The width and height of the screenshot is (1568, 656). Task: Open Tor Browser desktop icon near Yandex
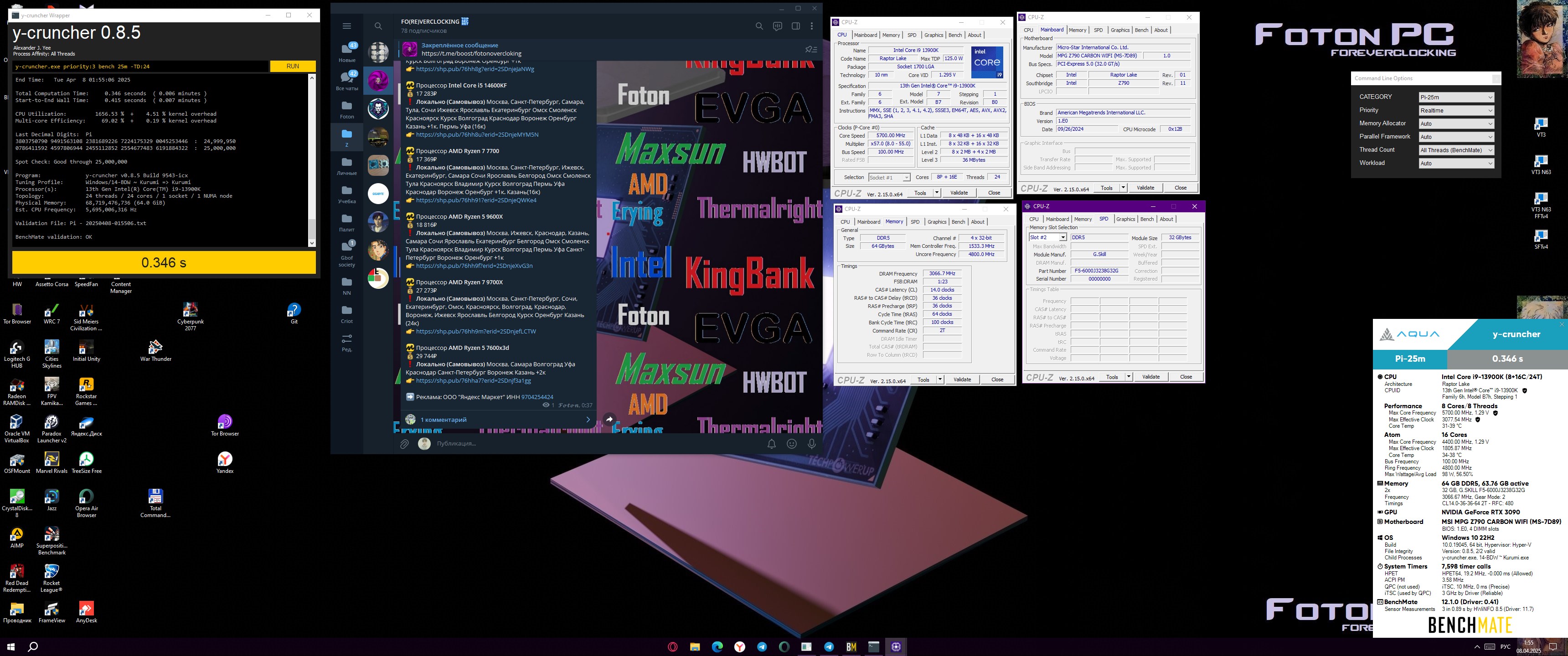point(225,425)
